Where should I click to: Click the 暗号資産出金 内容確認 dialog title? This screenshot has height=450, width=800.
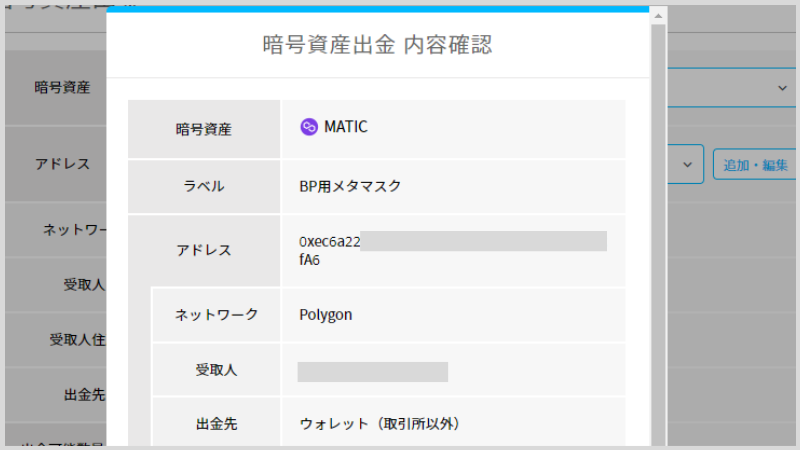point(377,45)
